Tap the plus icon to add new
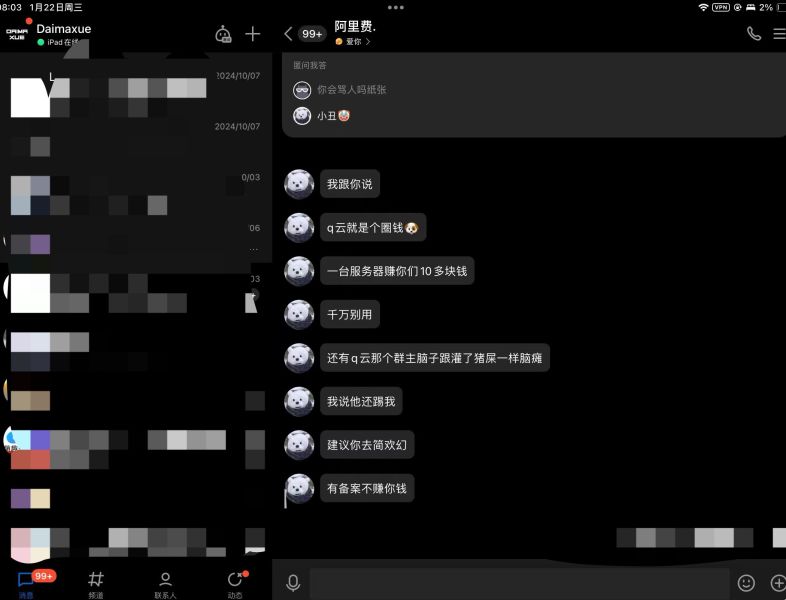Image resolution: width=786 pixels, height=600 pixels. pos(253,34)
